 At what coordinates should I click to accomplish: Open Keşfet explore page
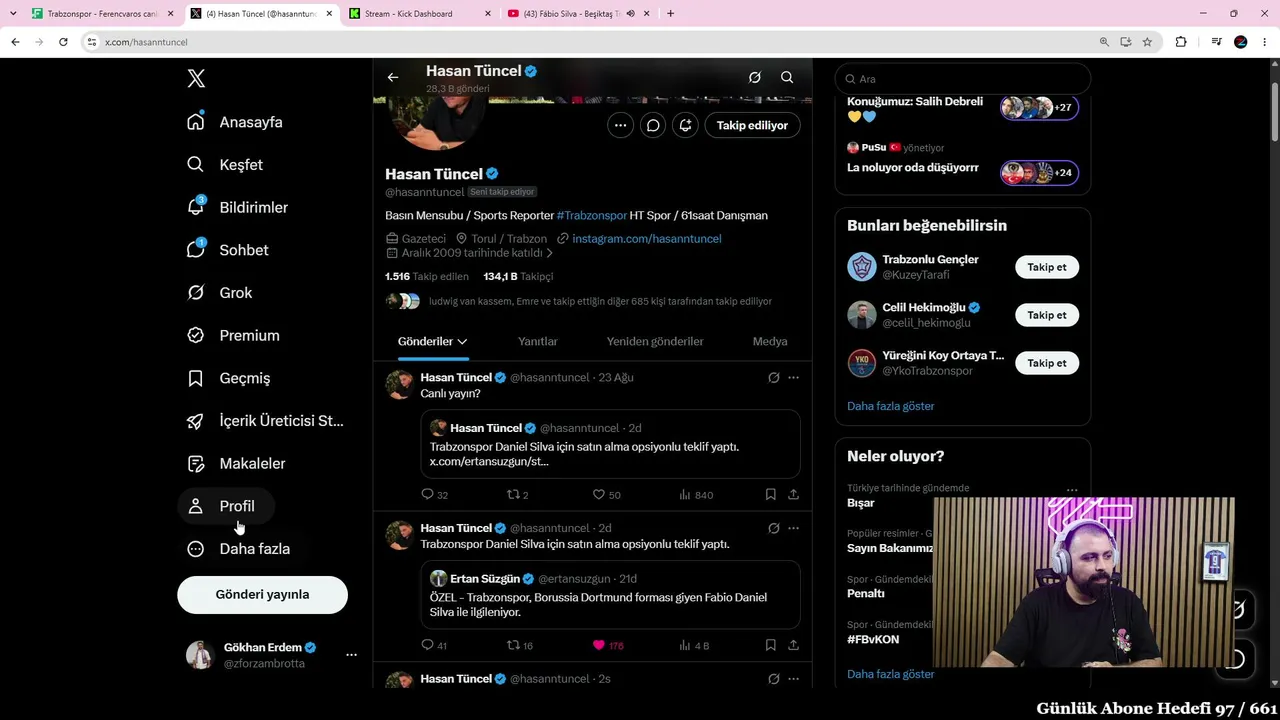(225, 165)
